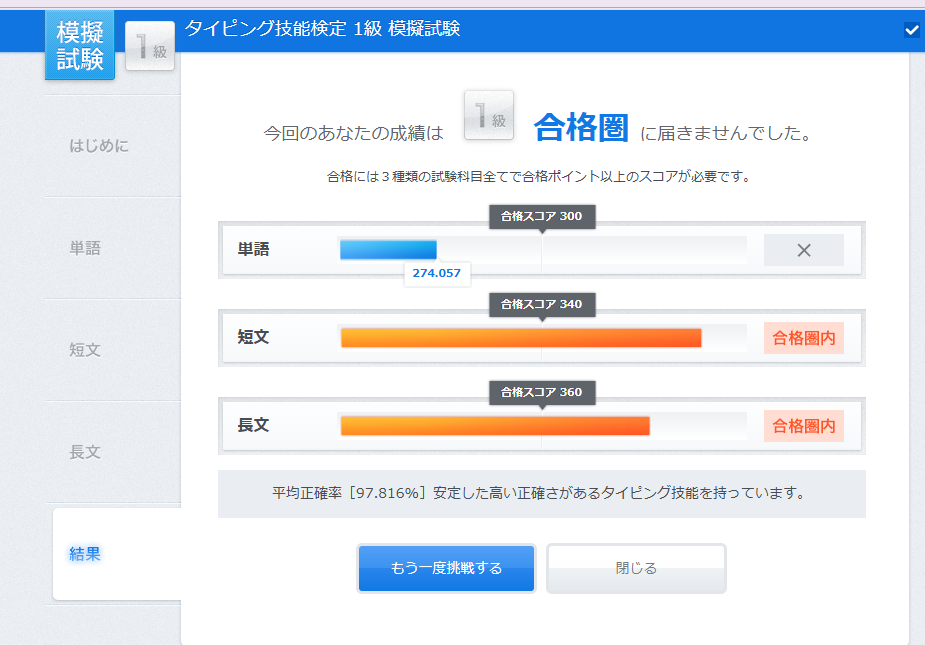The image size is (925, 645).
Task: Click the orange 短文 score bar
Action: [x=521, y=338]
